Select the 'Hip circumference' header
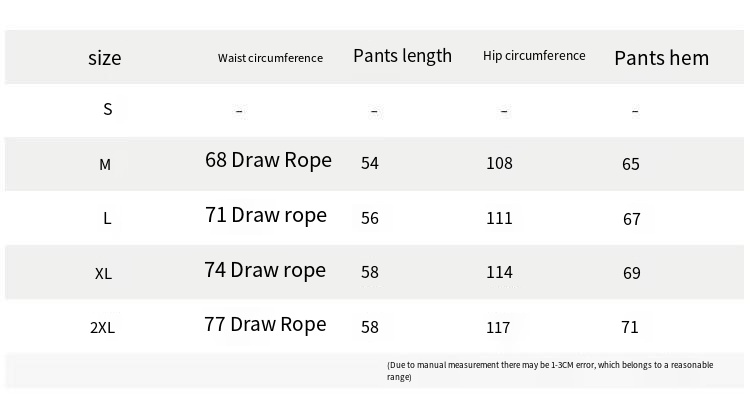The image size is (750, 394). coord(534,55)
